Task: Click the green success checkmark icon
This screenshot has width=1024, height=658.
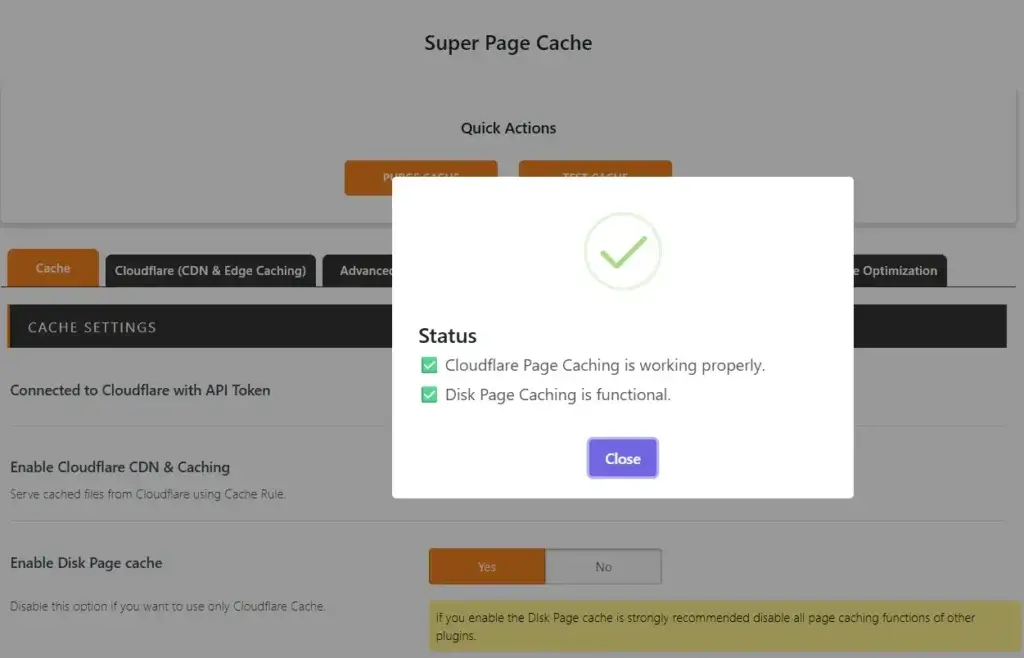Action: point(622,251)
